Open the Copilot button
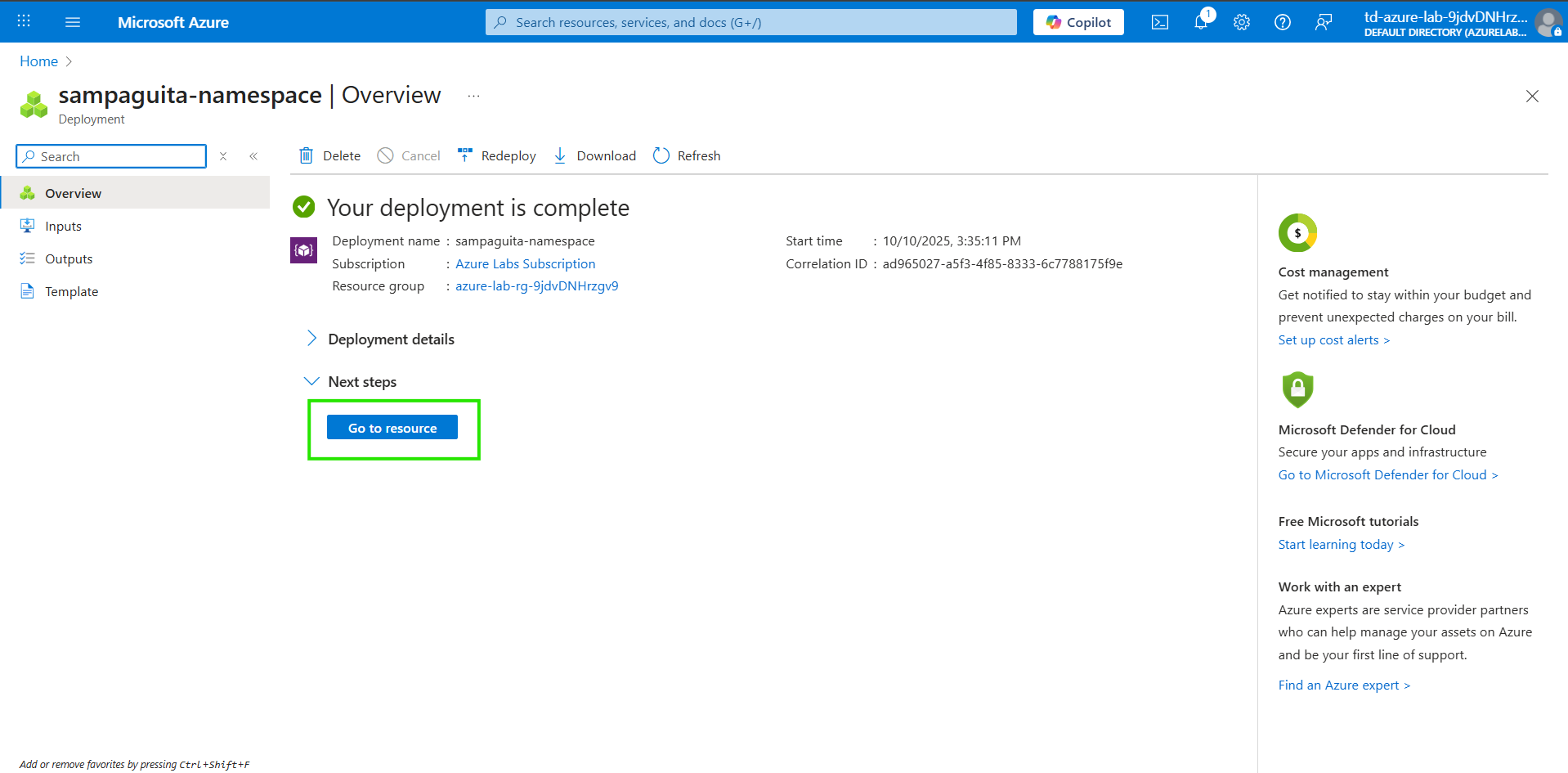Screen dimensions: 1568x773 (1078, 22)
